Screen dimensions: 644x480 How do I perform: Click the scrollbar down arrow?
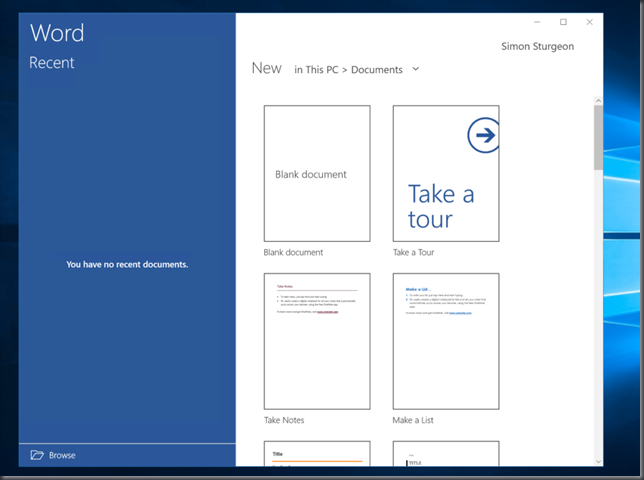point(598,462)
